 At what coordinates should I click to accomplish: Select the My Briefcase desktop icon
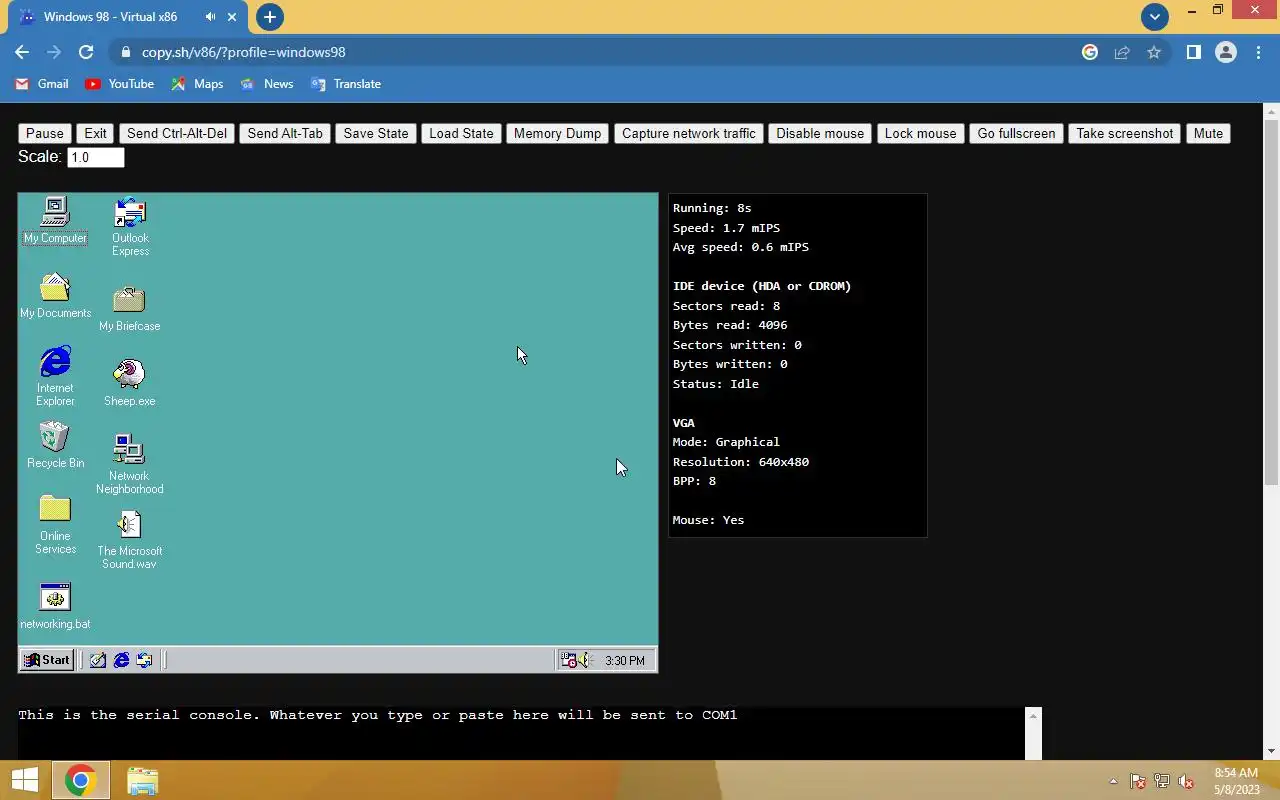[x=129, y=309]
